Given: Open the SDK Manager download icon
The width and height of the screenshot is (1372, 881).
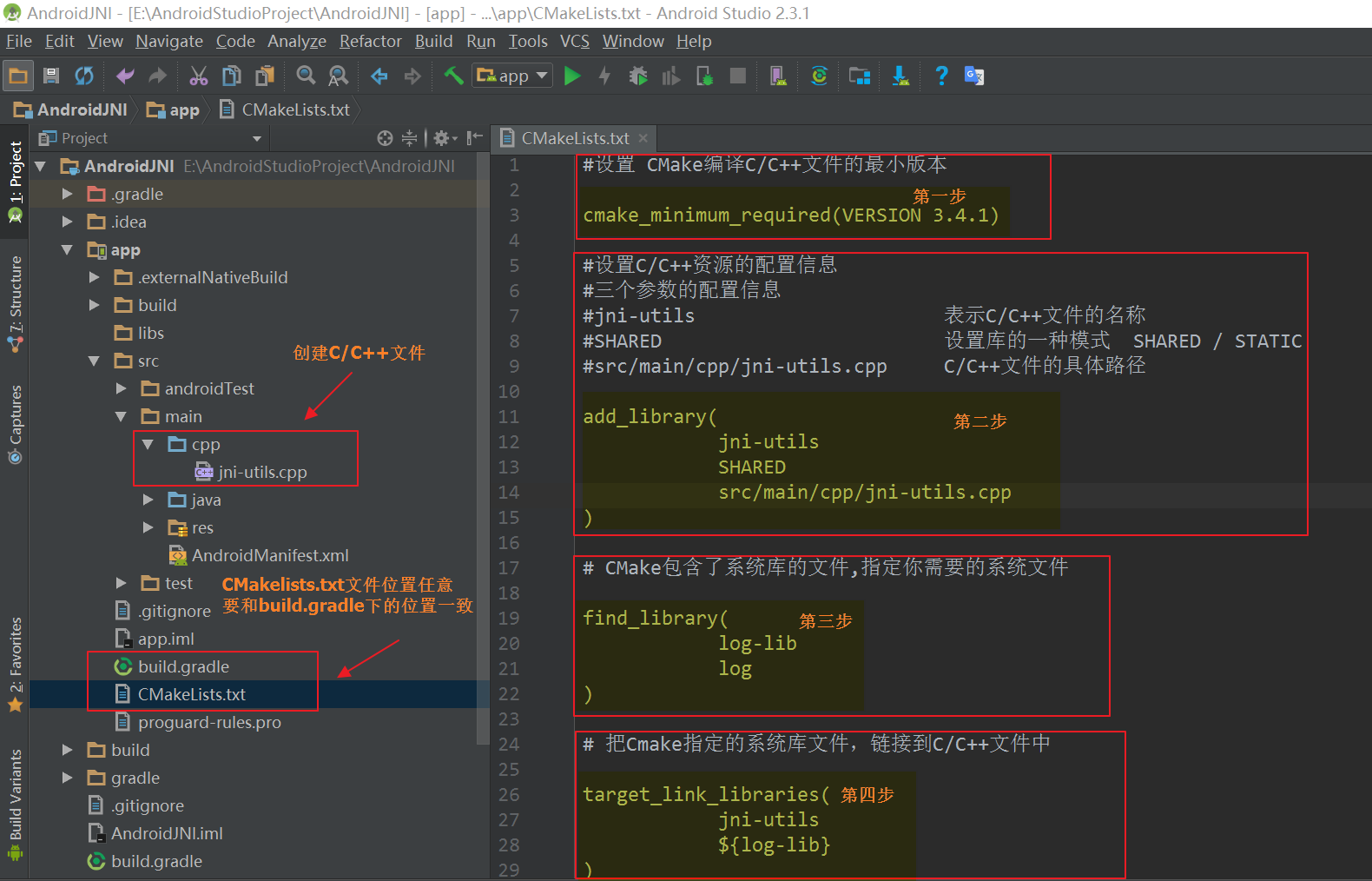Looking at the screenshot, I should [901, 76].
